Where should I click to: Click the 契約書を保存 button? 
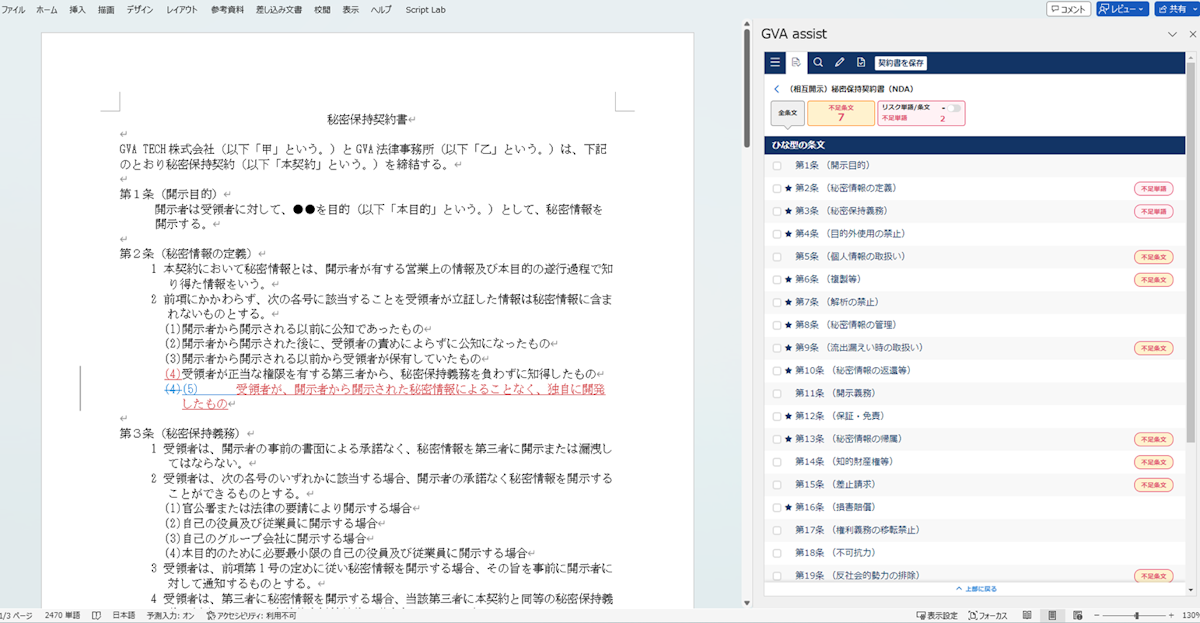901,63
